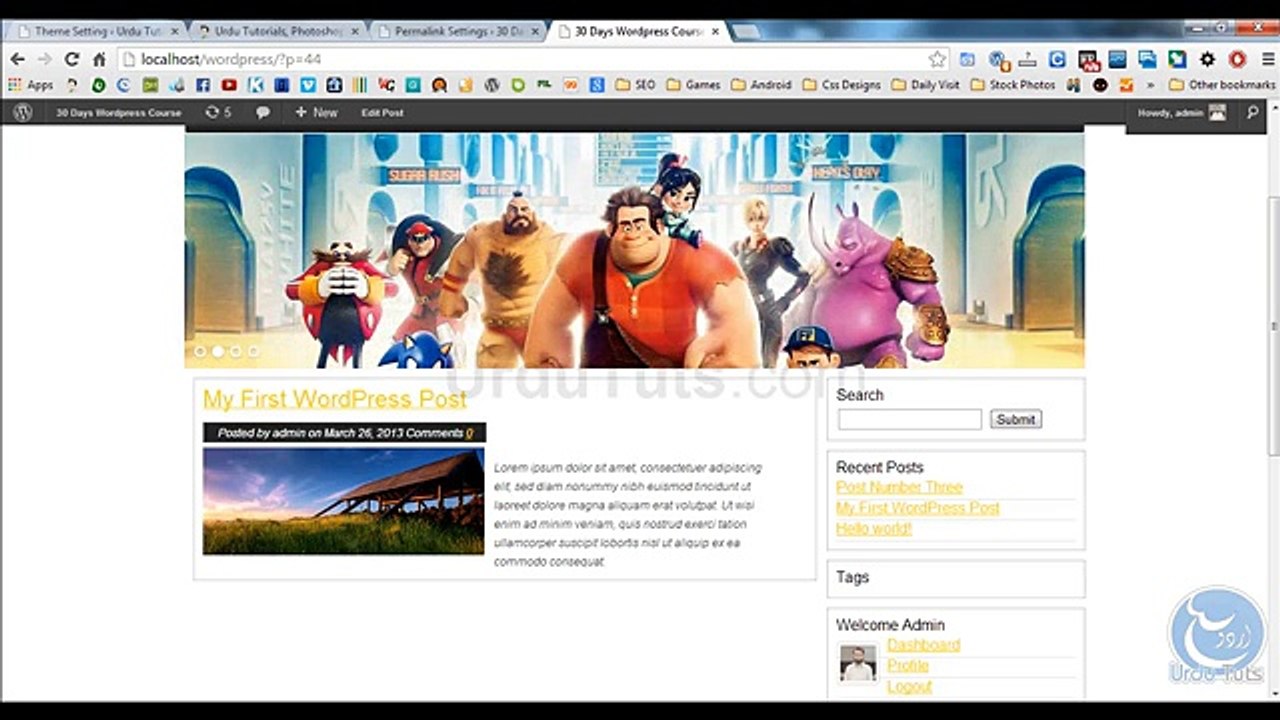
Task: Select the fourth slider dot on the banner
Action: [x=253, y=351]
